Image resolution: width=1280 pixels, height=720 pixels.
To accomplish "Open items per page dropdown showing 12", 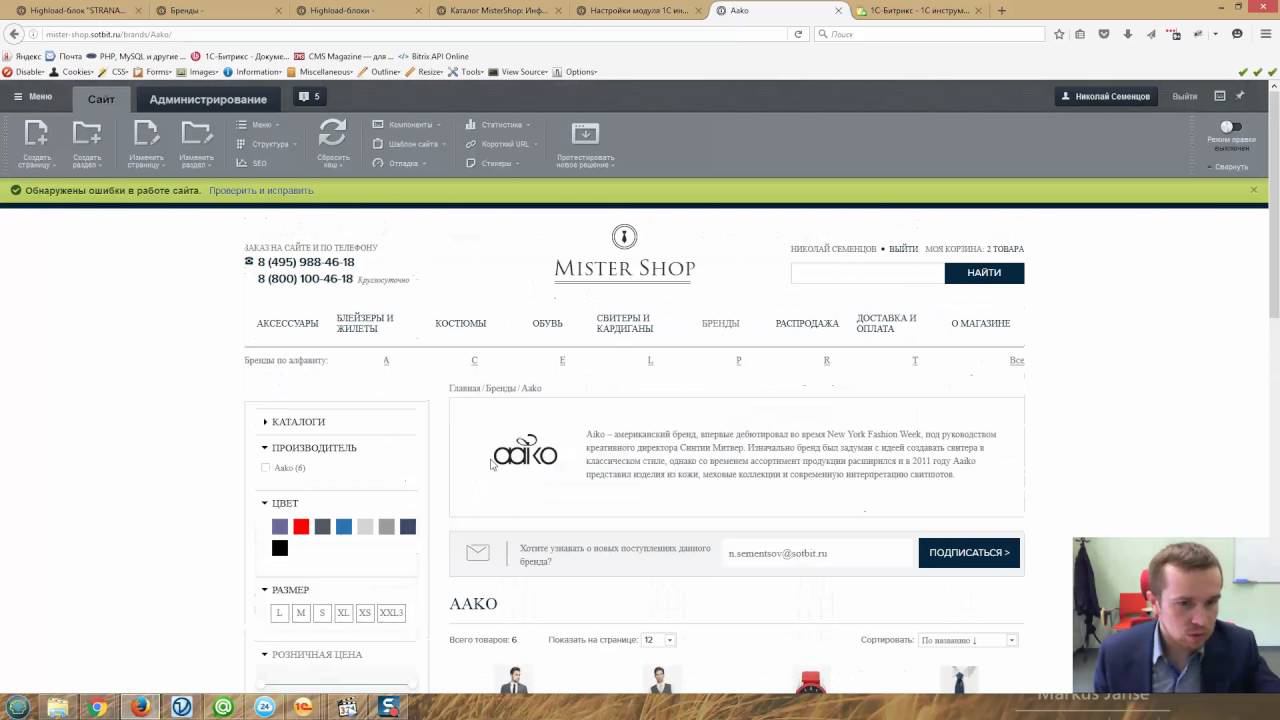I will (658, 640).
